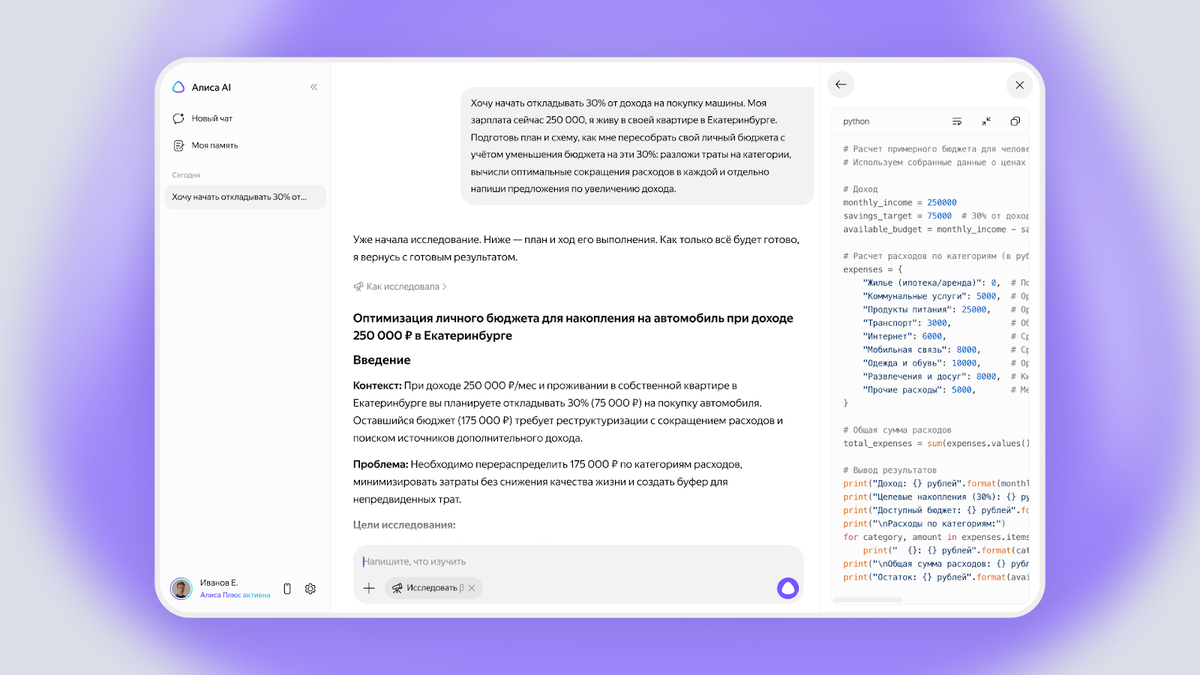This screenshot has height=675, width=1200.
Task: Click the horizontal scrollbar under the code
Action: 867,600
